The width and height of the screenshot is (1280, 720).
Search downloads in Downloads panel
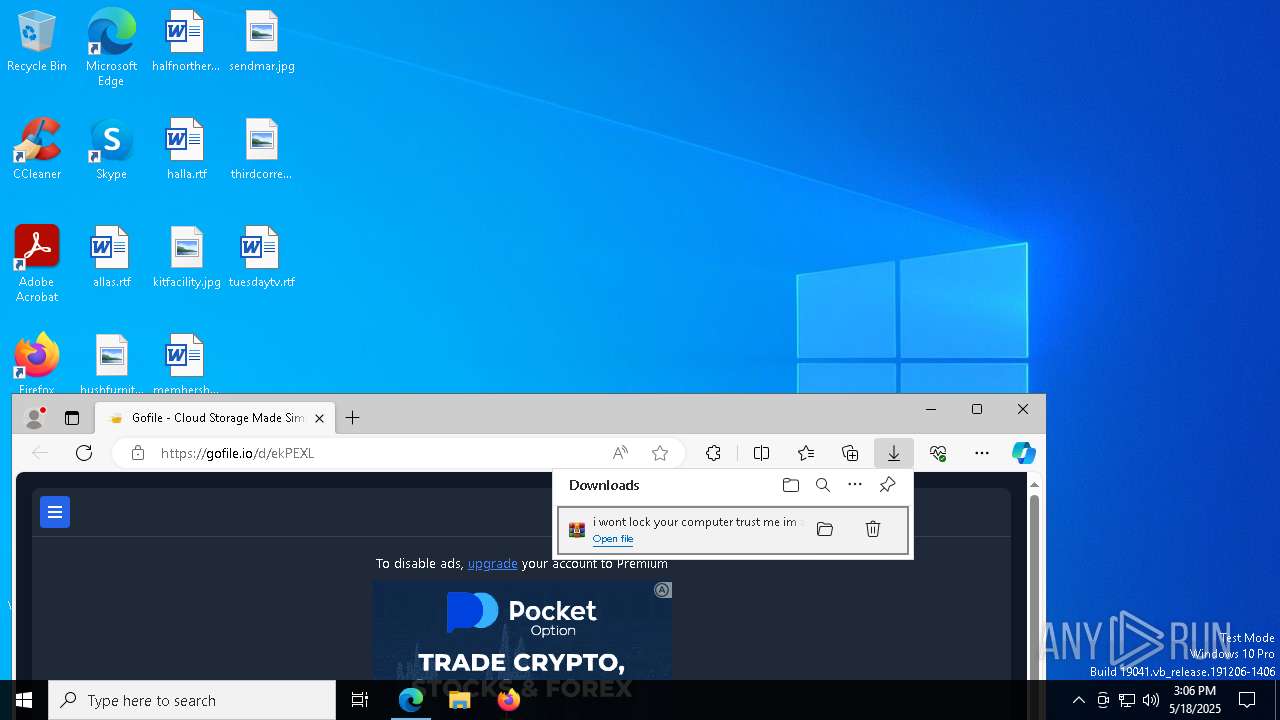823,485
